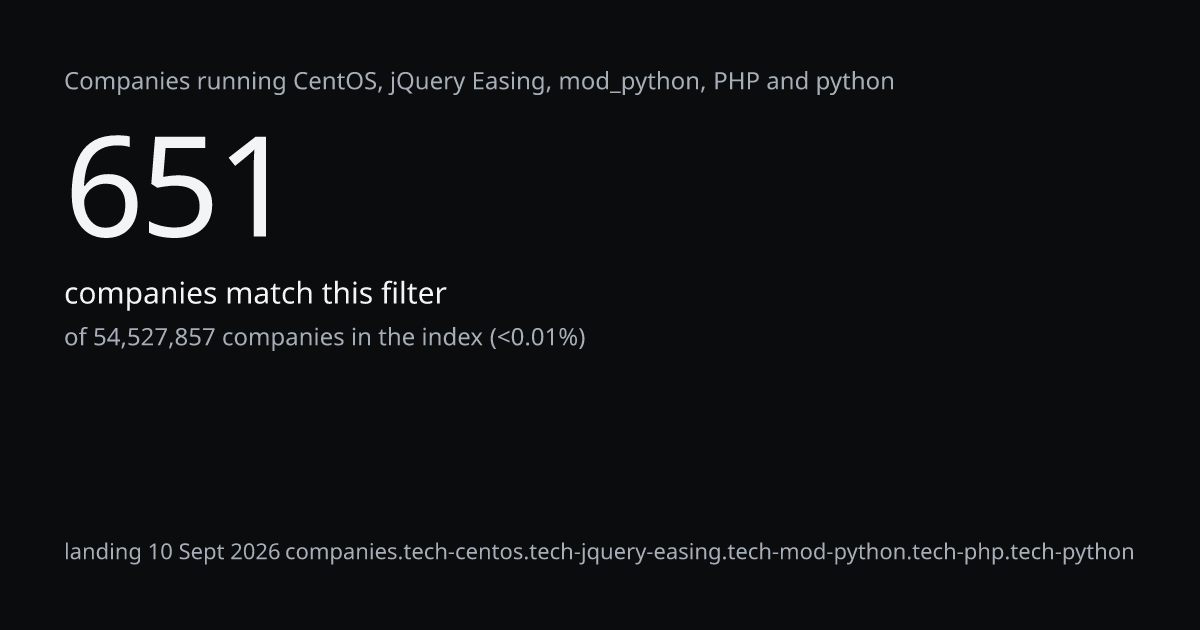
Task: Click the large 651 count number
Action: 170,188
